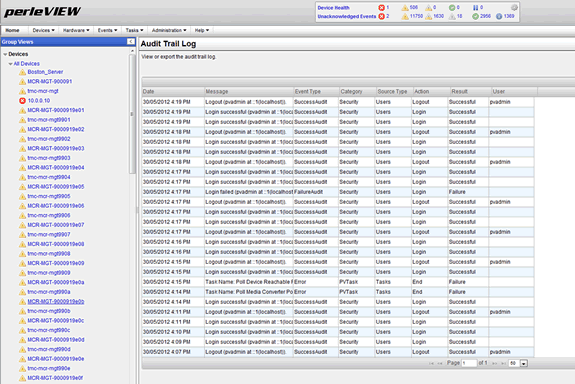Click the red error icon for 10.0.0.10
This screenshot has height=384, width=575.
[x=22, y=100]
